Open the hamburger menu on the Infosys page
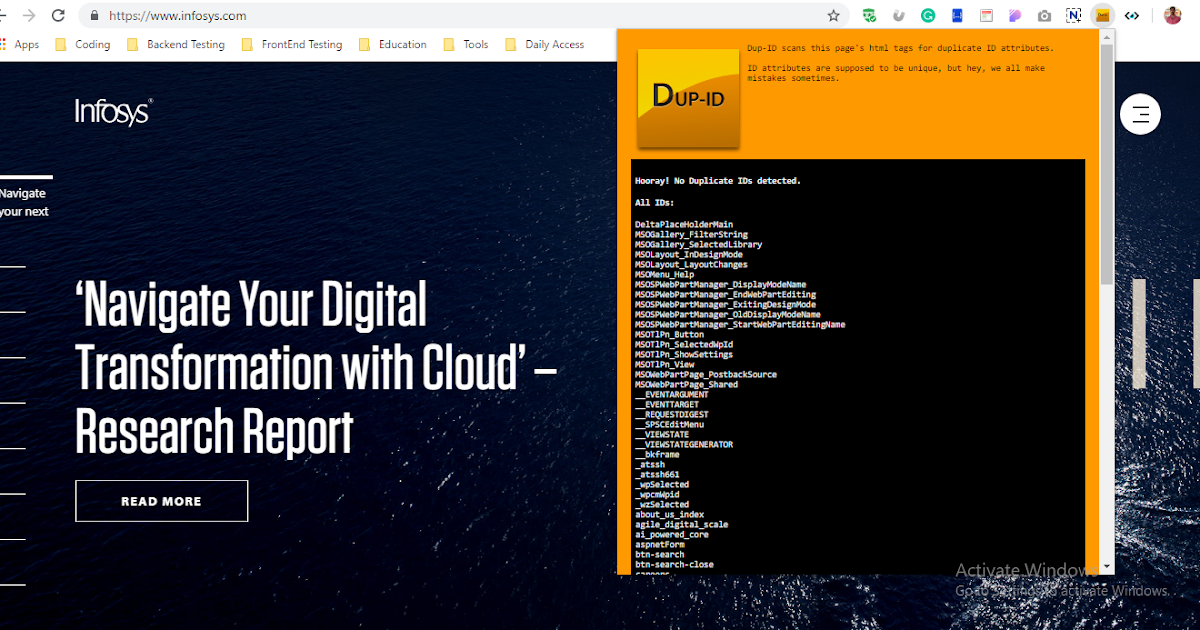1200x630 pixels. tap(1140, 114)
